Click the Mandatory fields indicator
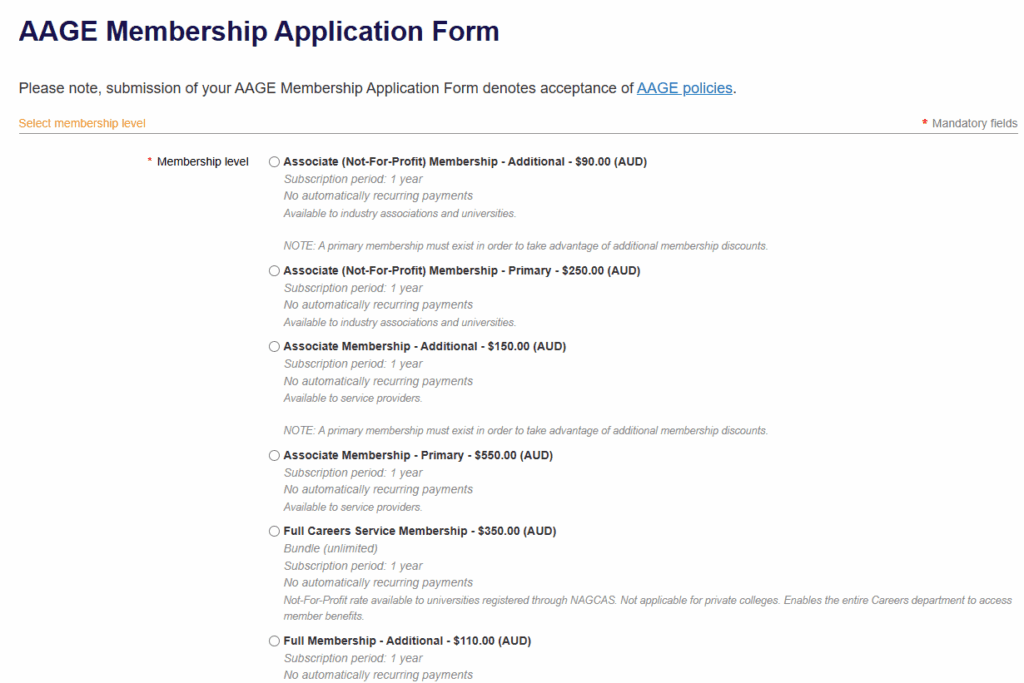The height and width of the screenshot is (683, 1024). 972,123
